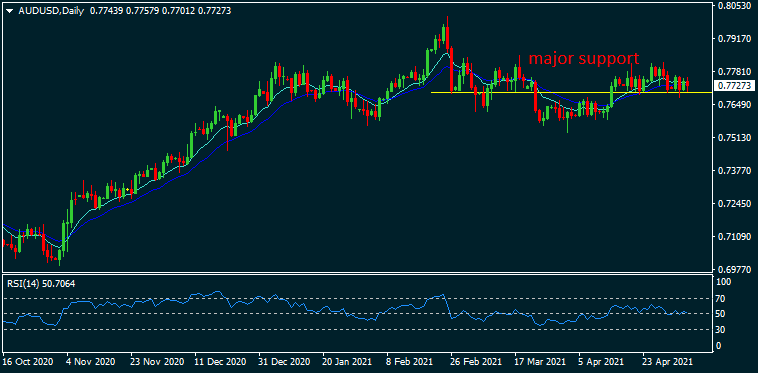Click the RSI(14) 50.7064 indicator label
The width and height of the screenshot is (758, 373).
pyautogui.click(x=41, y=284)
